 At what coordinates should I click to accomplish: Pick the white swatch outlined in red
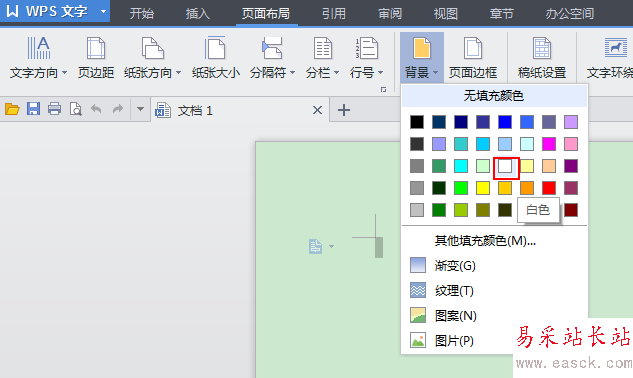(x=505, y=166)
